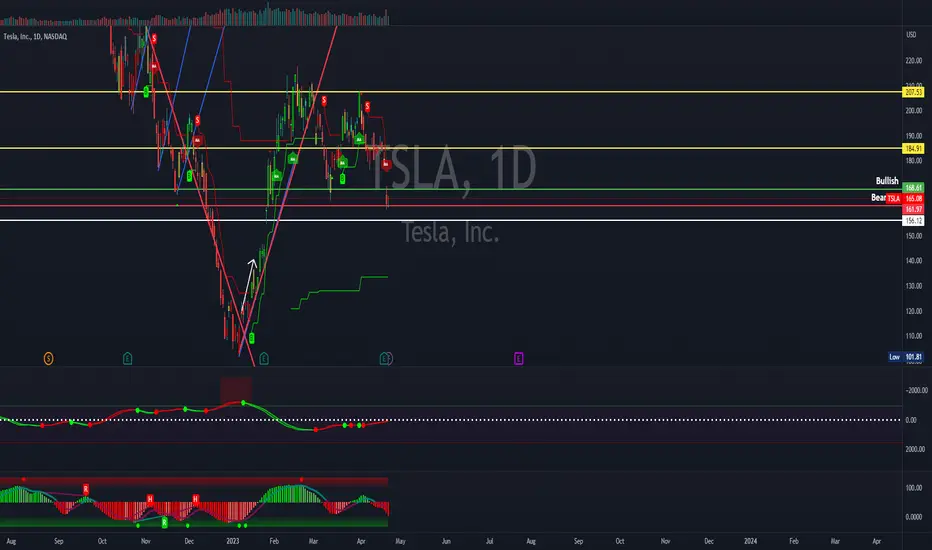Click the 100.00 value on the oscillator axis
This screenshot has width=932, height=550.
coord(914,488)
